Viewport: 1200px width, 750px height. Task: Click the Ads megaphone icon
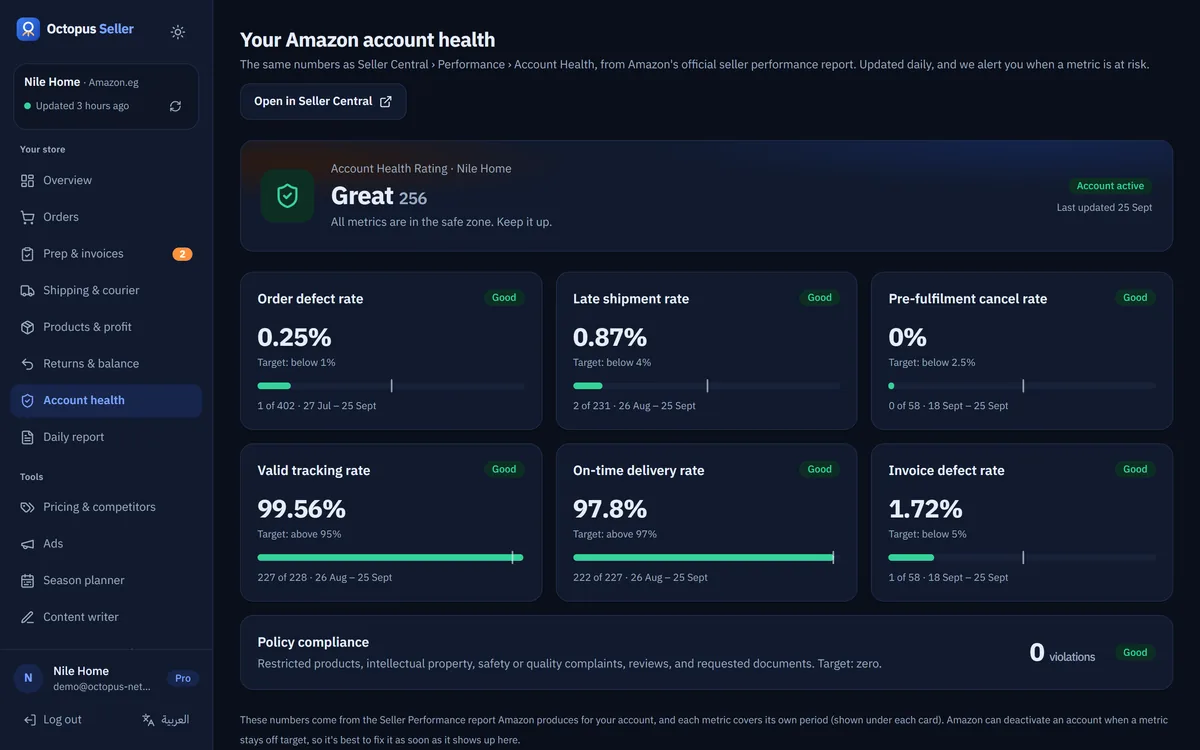(x=27, y=544)
